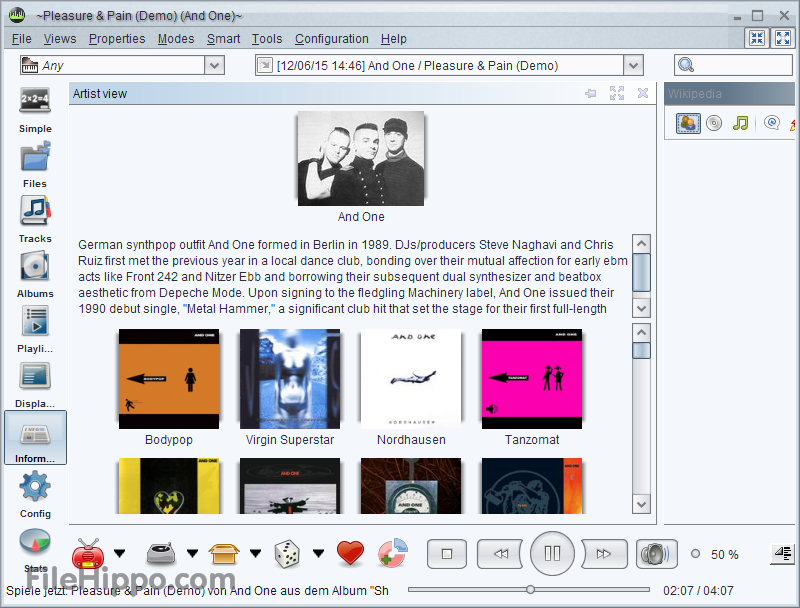800x608 pixels.
Task: Click the dice random icon
Action: click(287, 553)
